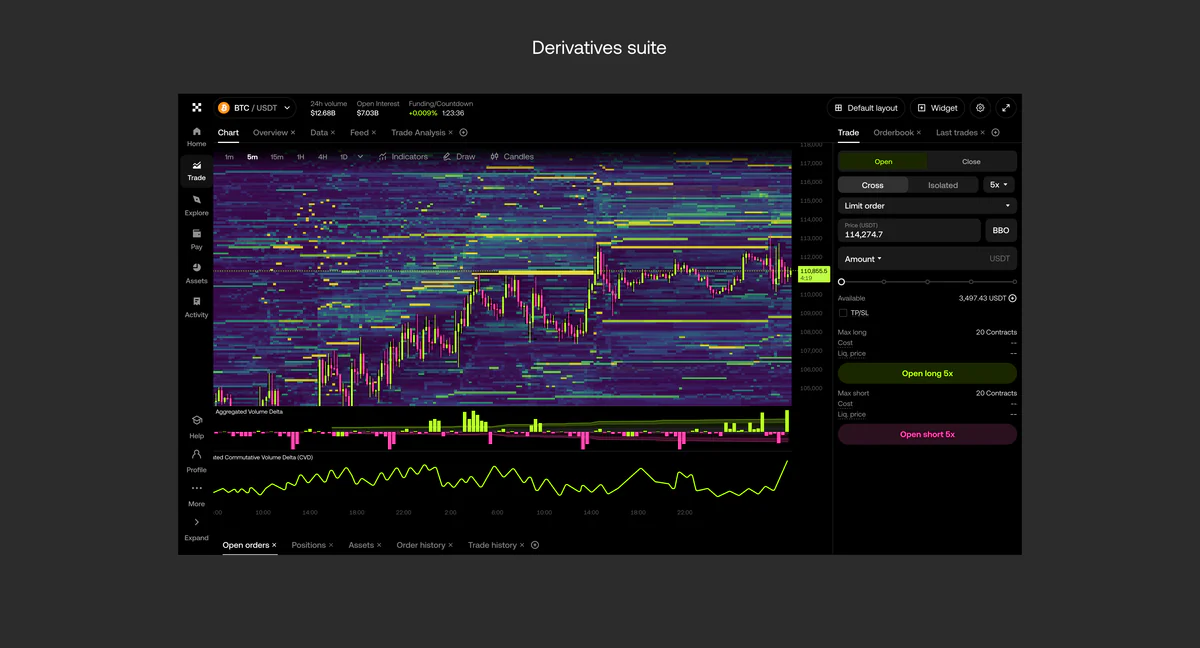
Task: Go to Home in the sidebar
Action: click(196, 137)
